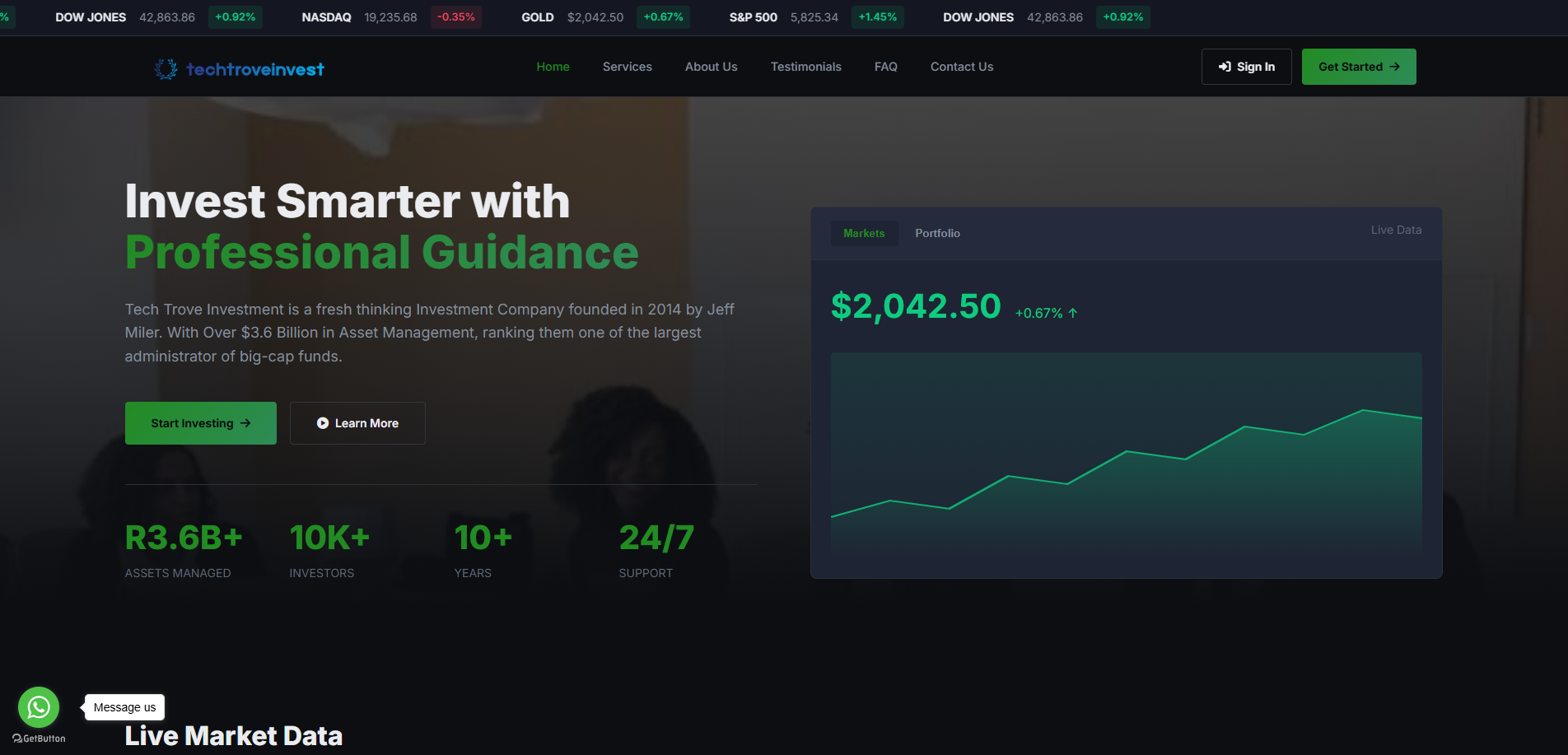Switch to the Markets tab
Screen dimensions: 1568x755
tap(864, 233)
